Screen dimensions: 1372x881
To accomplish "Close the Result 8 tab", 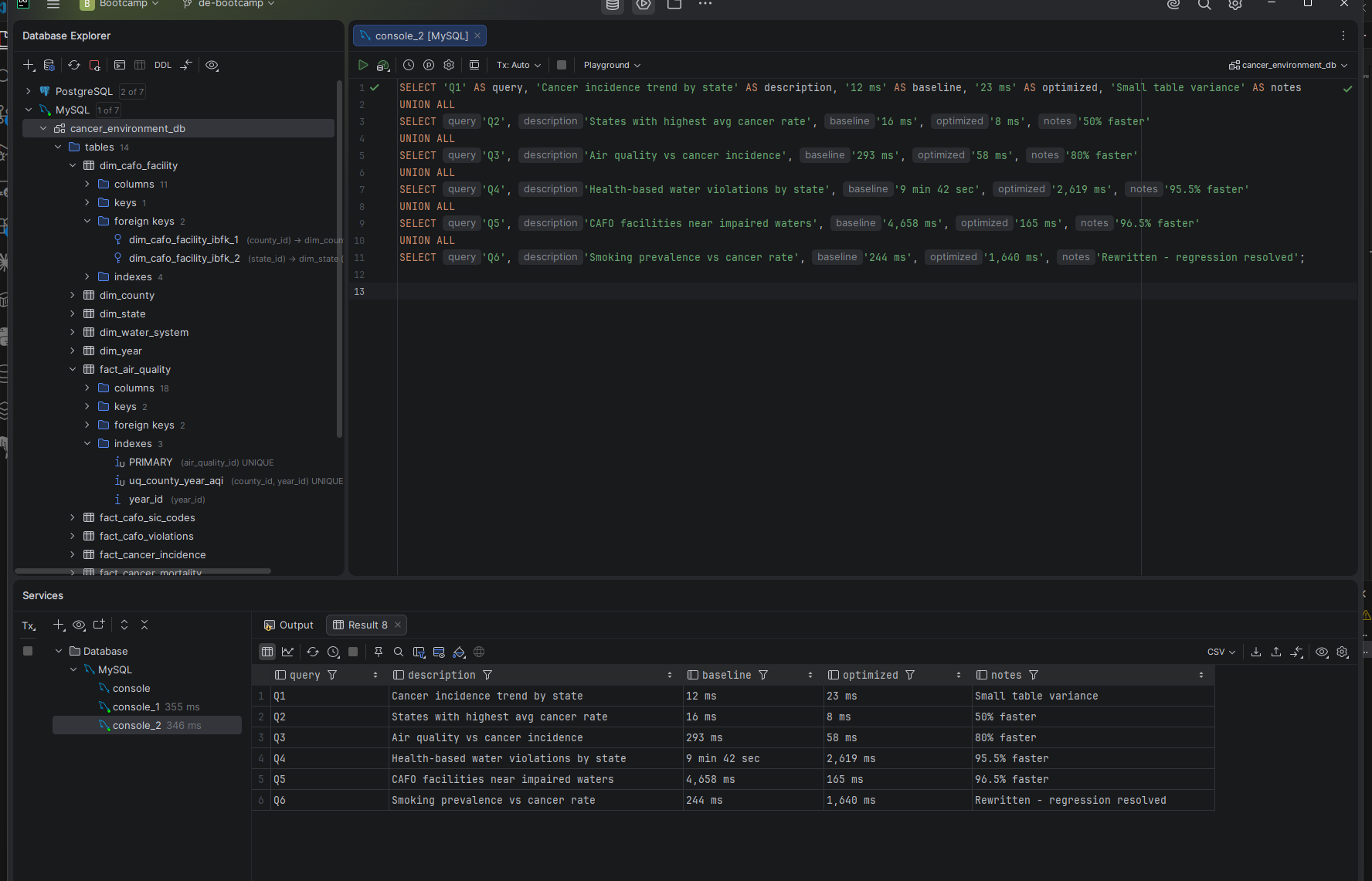I will [x=398, y=625].
